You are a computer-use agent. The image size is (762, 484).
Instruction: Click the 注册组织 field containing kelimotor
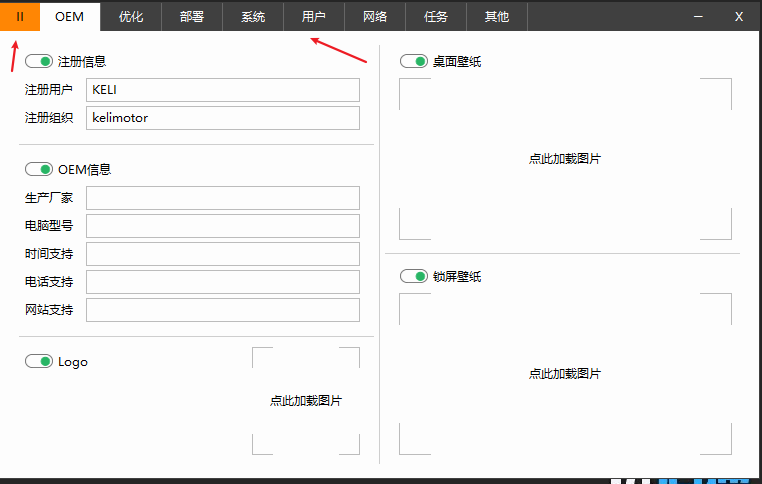pos(223,118)
